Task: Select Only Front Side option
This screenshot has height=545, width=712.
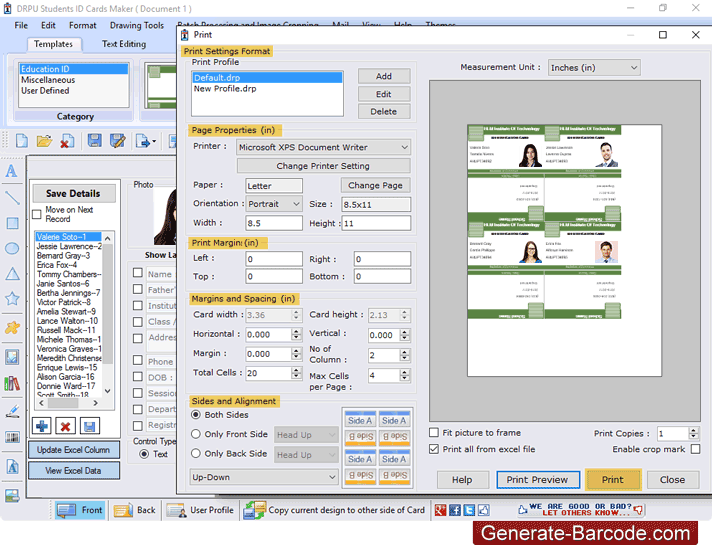Action: pyautogui.click(x=196, y=434)
